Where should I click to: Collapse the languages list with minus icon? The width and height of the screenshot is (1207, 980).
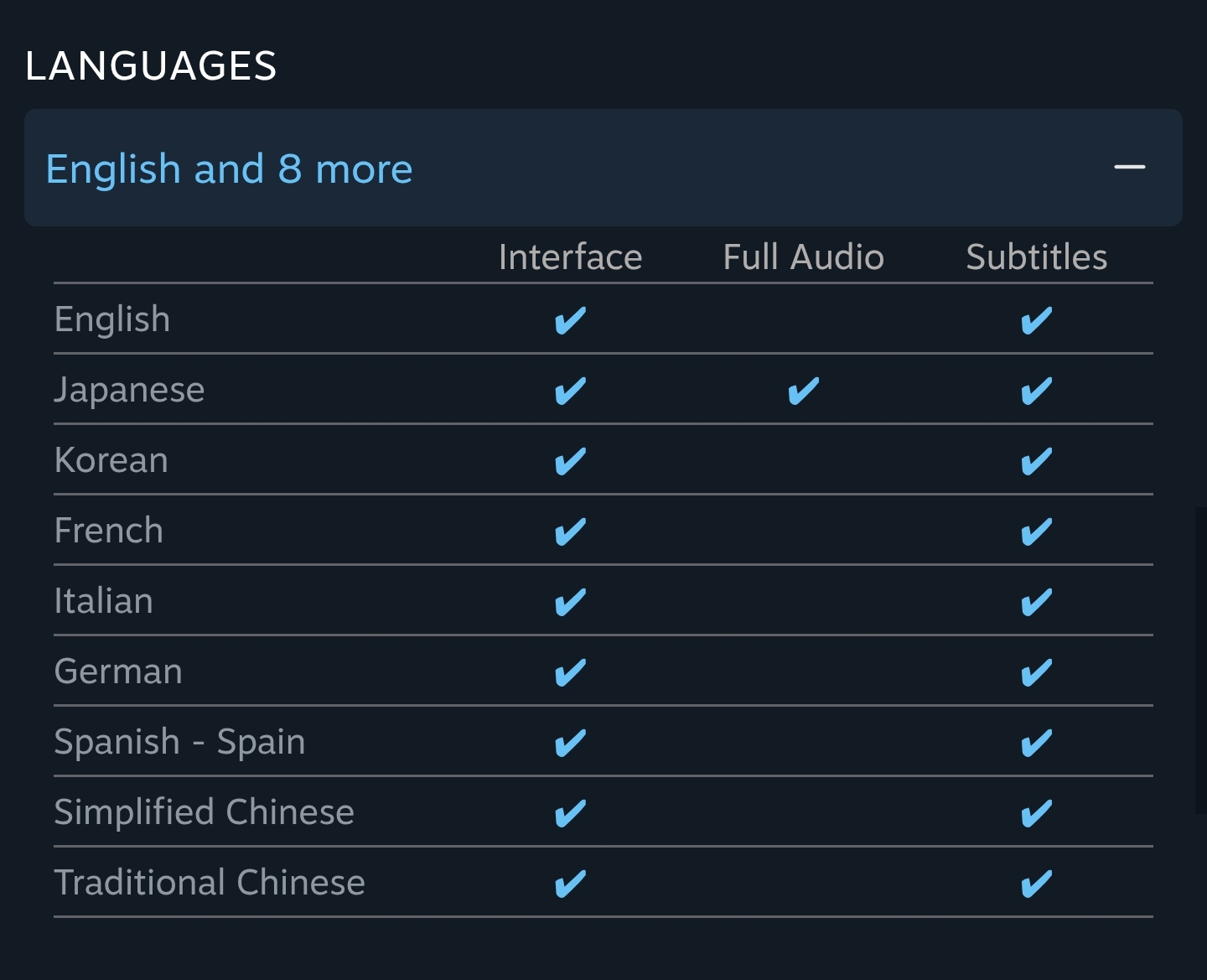pyautogui.click(x=1129, y=168)
